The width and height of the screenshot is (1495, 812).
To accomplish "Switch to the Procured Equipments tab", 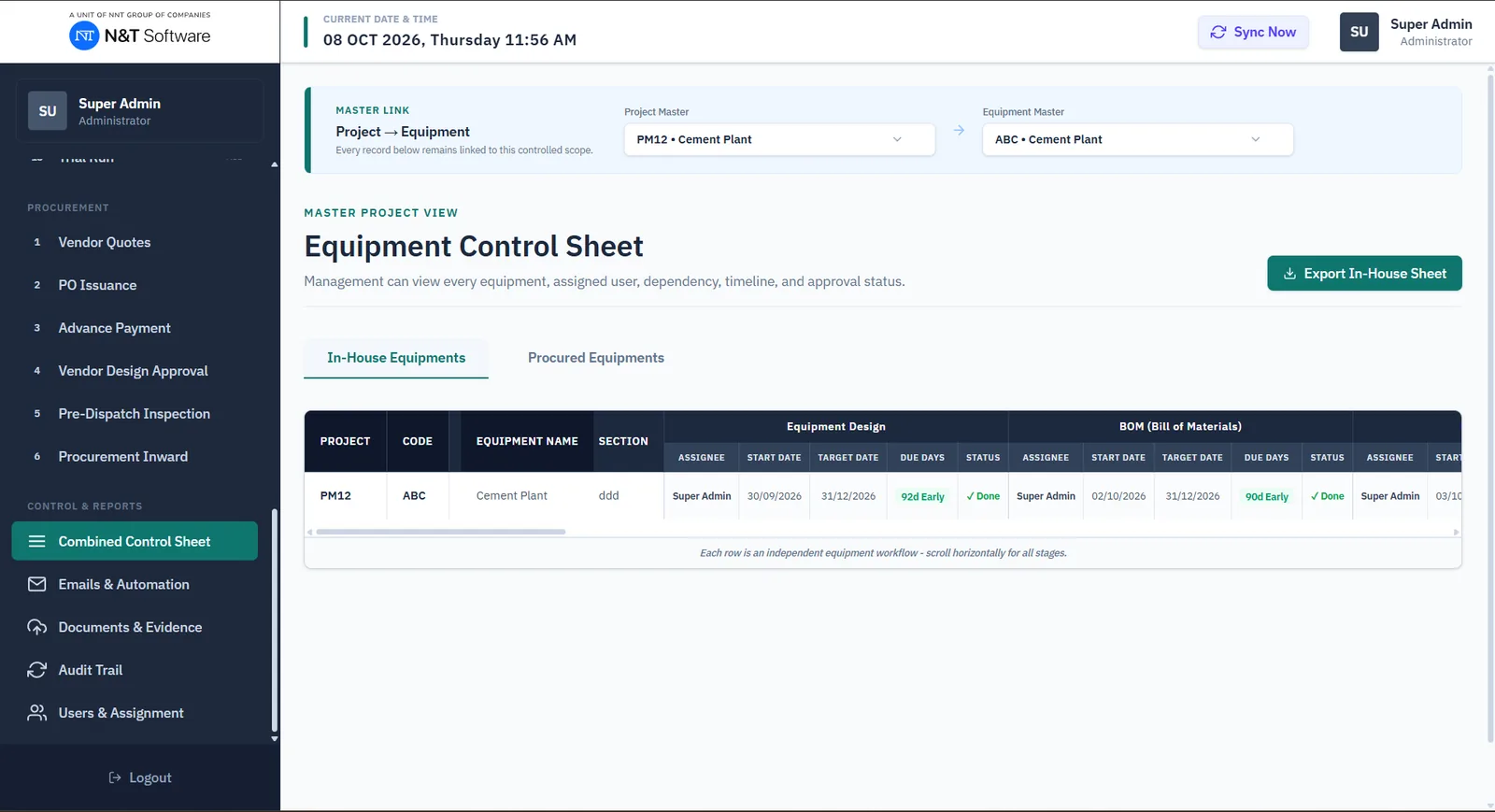I will point(596,358).
